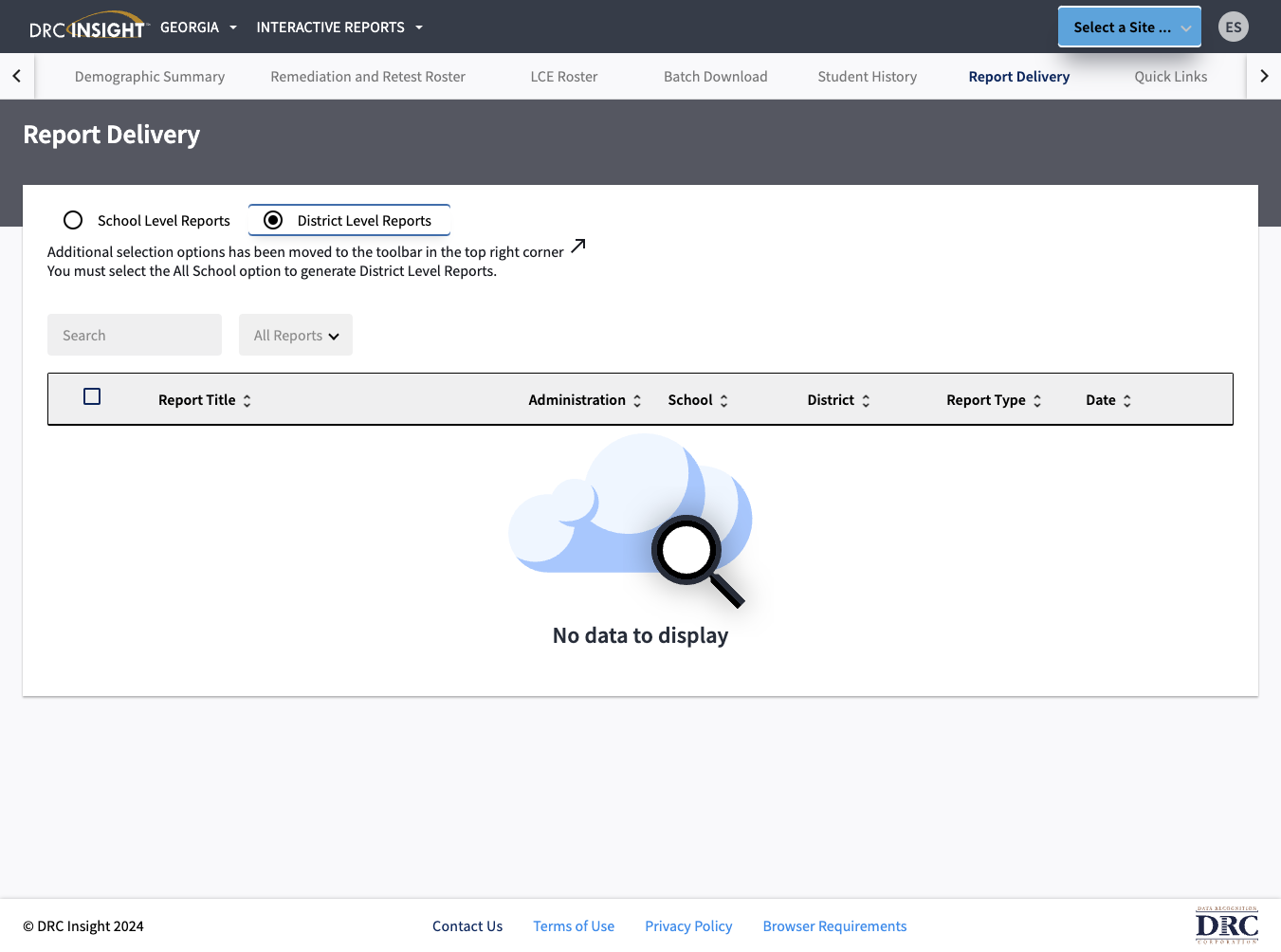The width and height of the screenshot is (1281, 952).
Task: Open the Batch Download tab
Action: [x=716, y=77]
